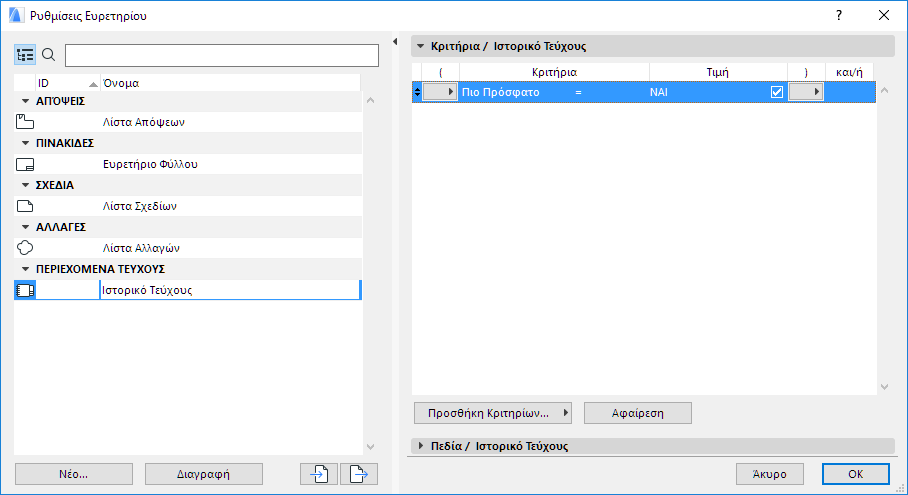This screenshot has width=908, height=495.
Task: Click the Τιμή column header
Action: [x=718, y=72]
